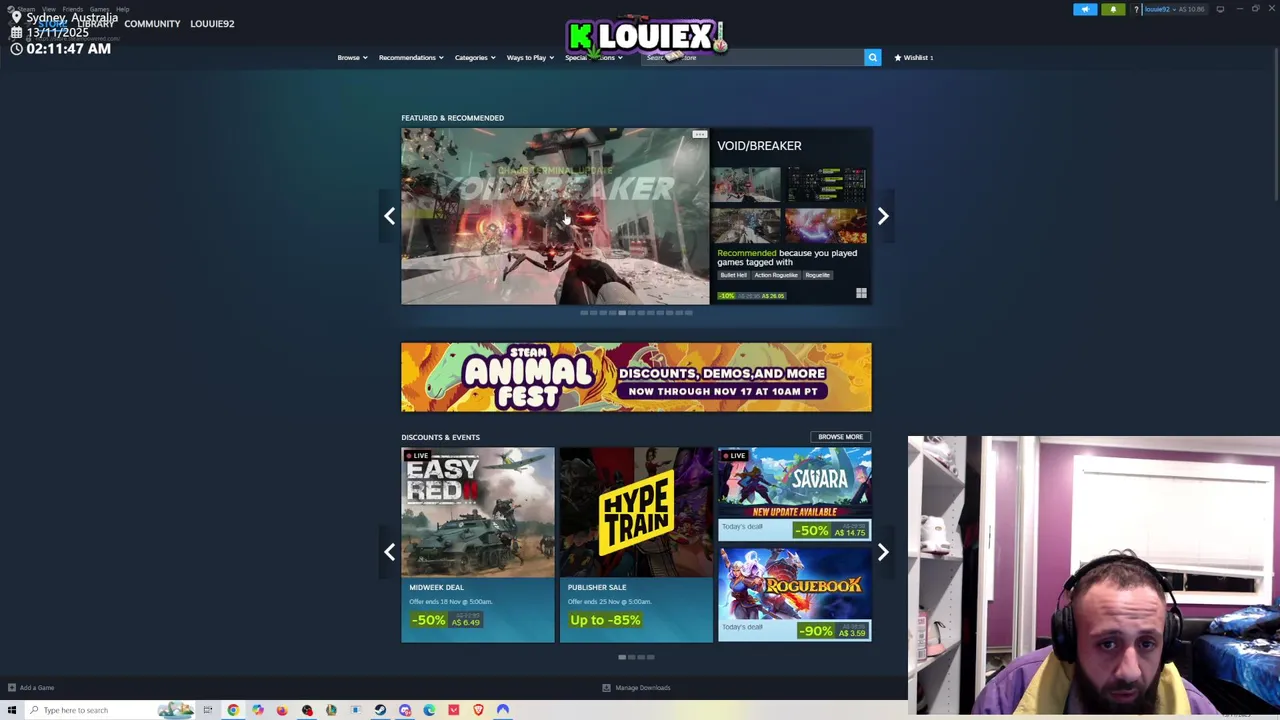Open the Savara today's deal card
The width and height of the screenshot is (1280, 720).
pos(794,494)
